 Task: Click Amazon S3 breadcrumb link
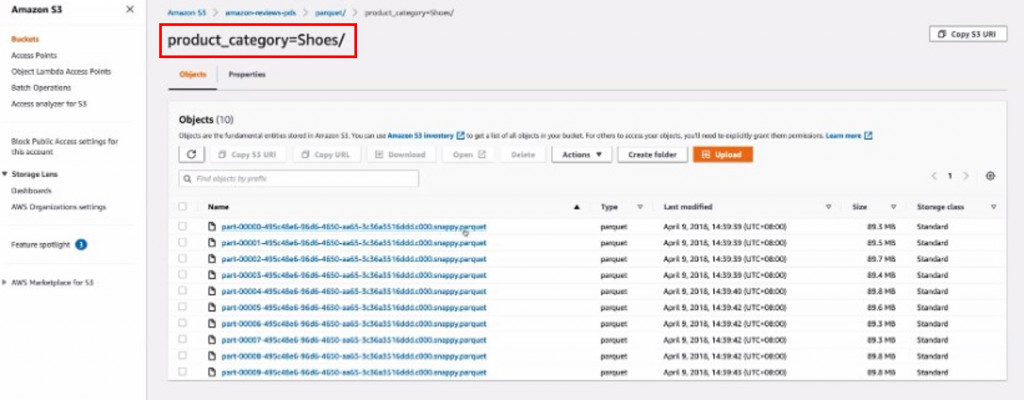coord(187,12)
